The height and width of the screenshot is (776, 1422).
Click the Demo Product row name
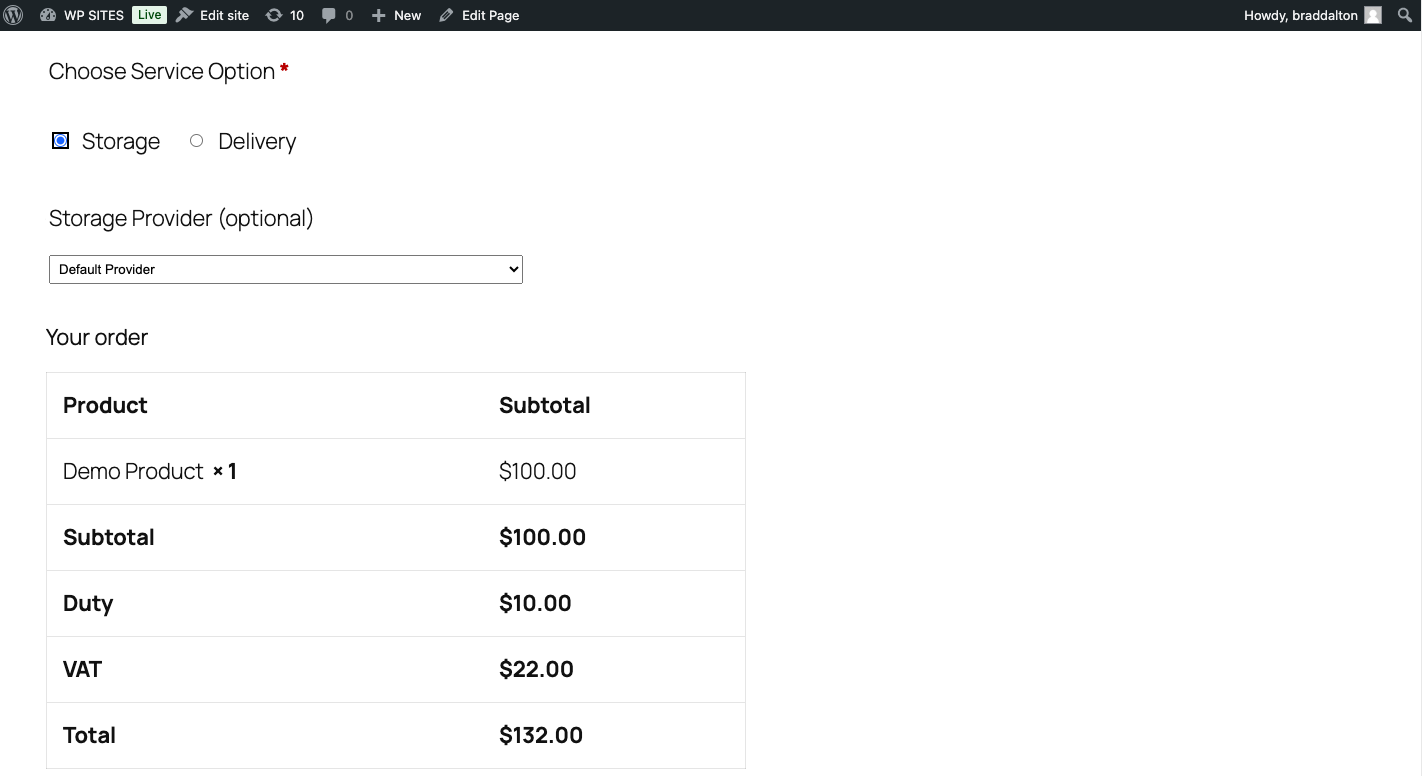click(x=133, y=471)
